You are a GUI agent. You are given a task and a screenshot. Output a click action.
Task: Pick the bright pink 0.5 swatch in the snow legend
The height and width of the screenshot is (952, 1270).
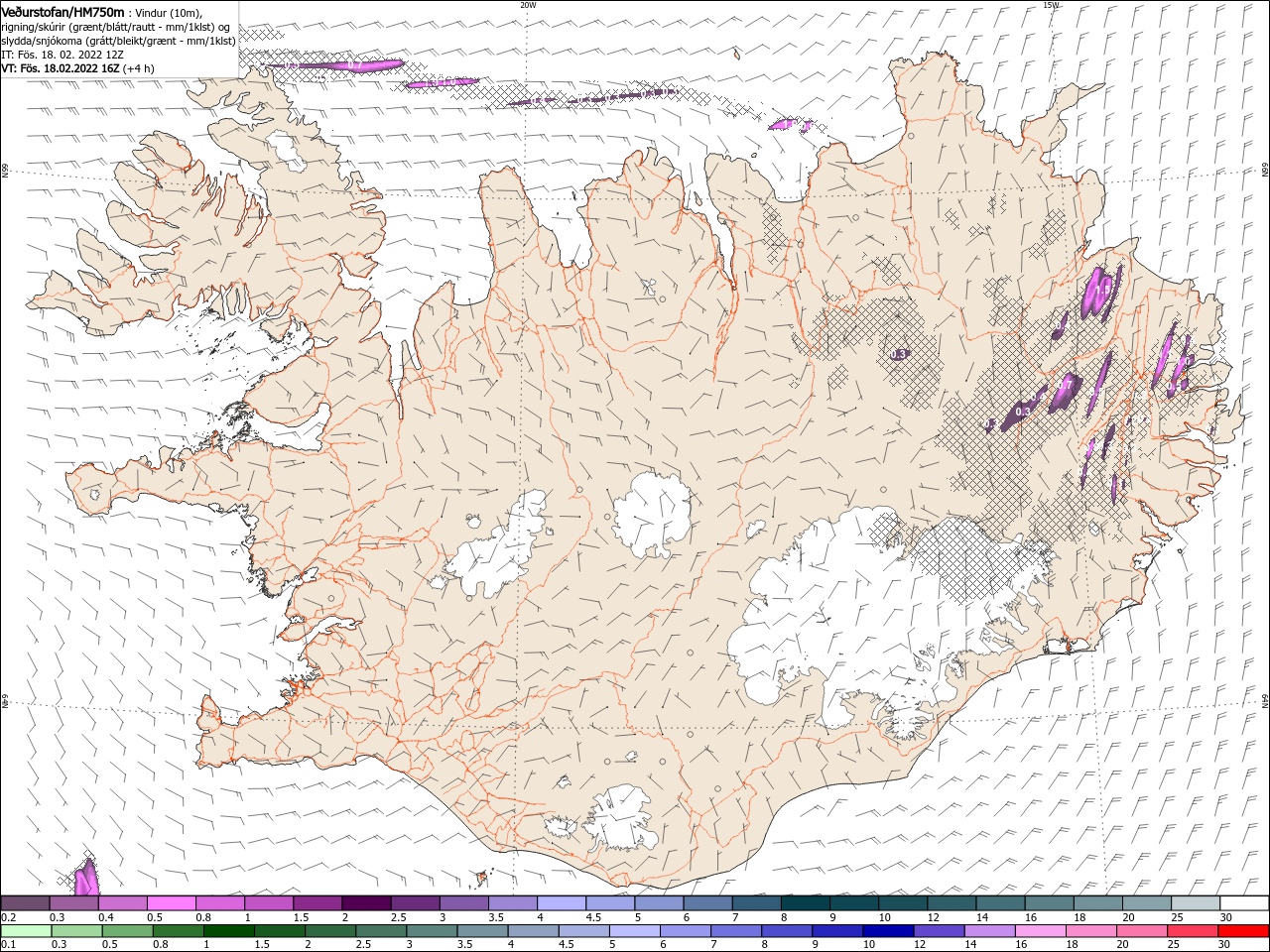[172, 903]
